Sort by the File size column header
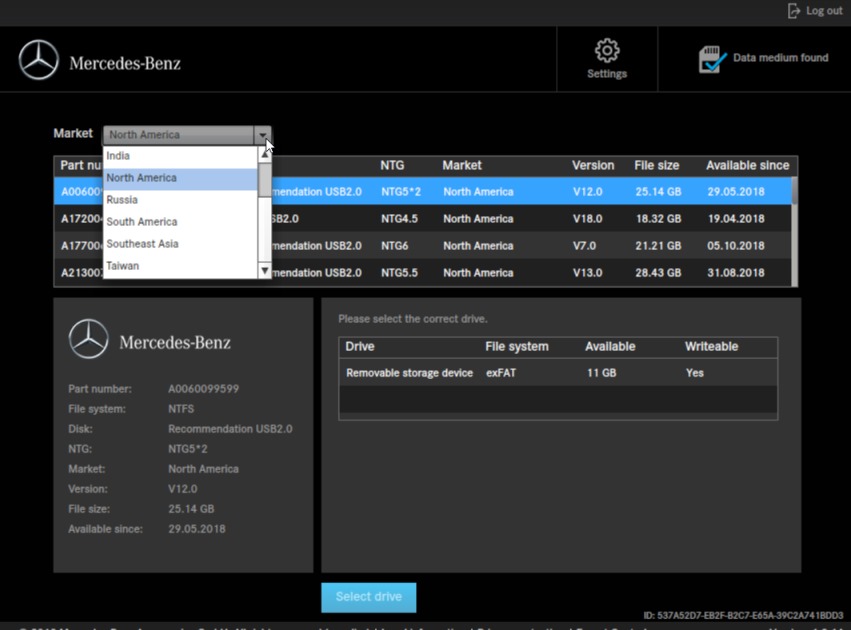Image resolution: width=851 pixels, height=630 pixels. (x=656, y=166)
